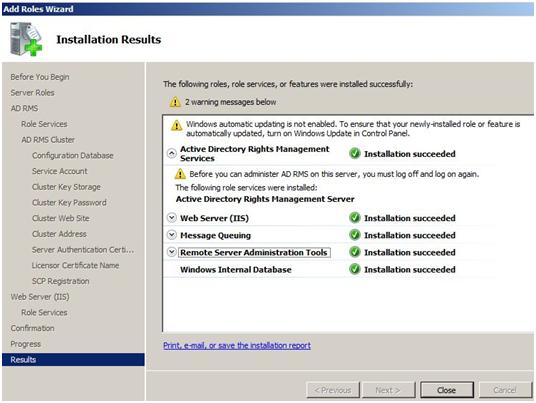Click 'Installation succeeded' text for Message Queuing
Viewport: 536px width, 403px height.
coord(410,235)
